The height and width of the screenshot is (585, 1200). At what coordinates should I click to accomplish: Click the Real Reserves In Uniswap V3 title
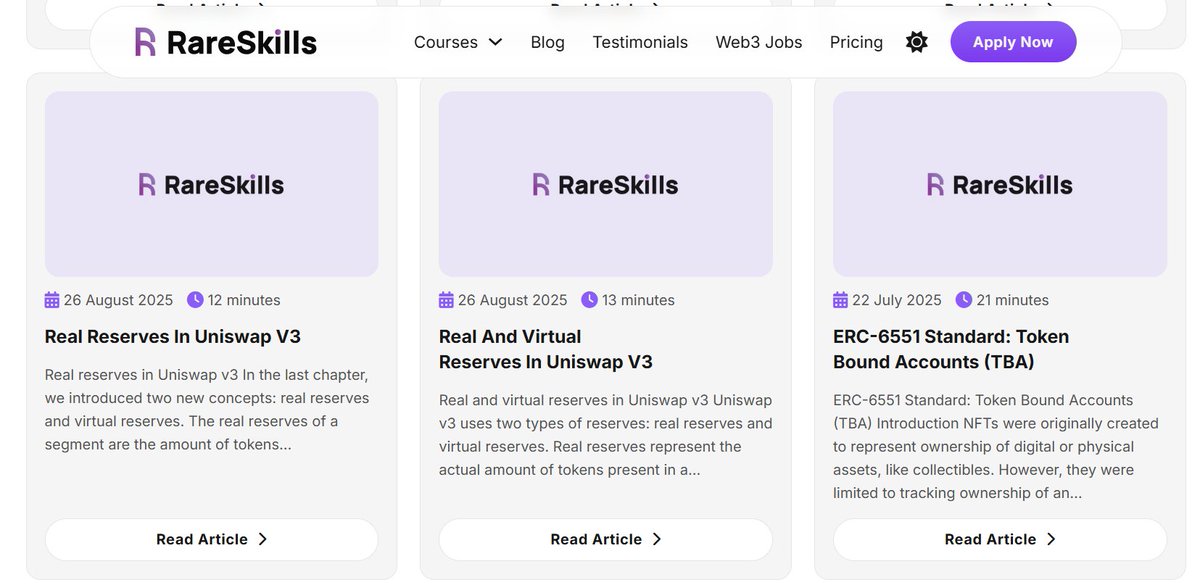click(x=173, y=337)
